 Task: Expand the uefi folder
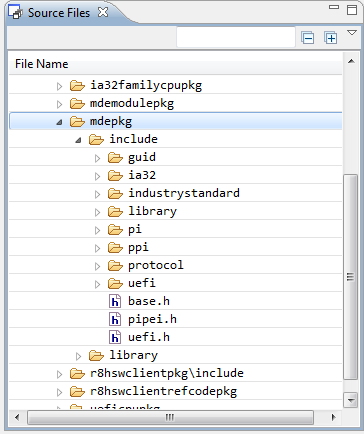pyautogui.click(x=97, y=285)
